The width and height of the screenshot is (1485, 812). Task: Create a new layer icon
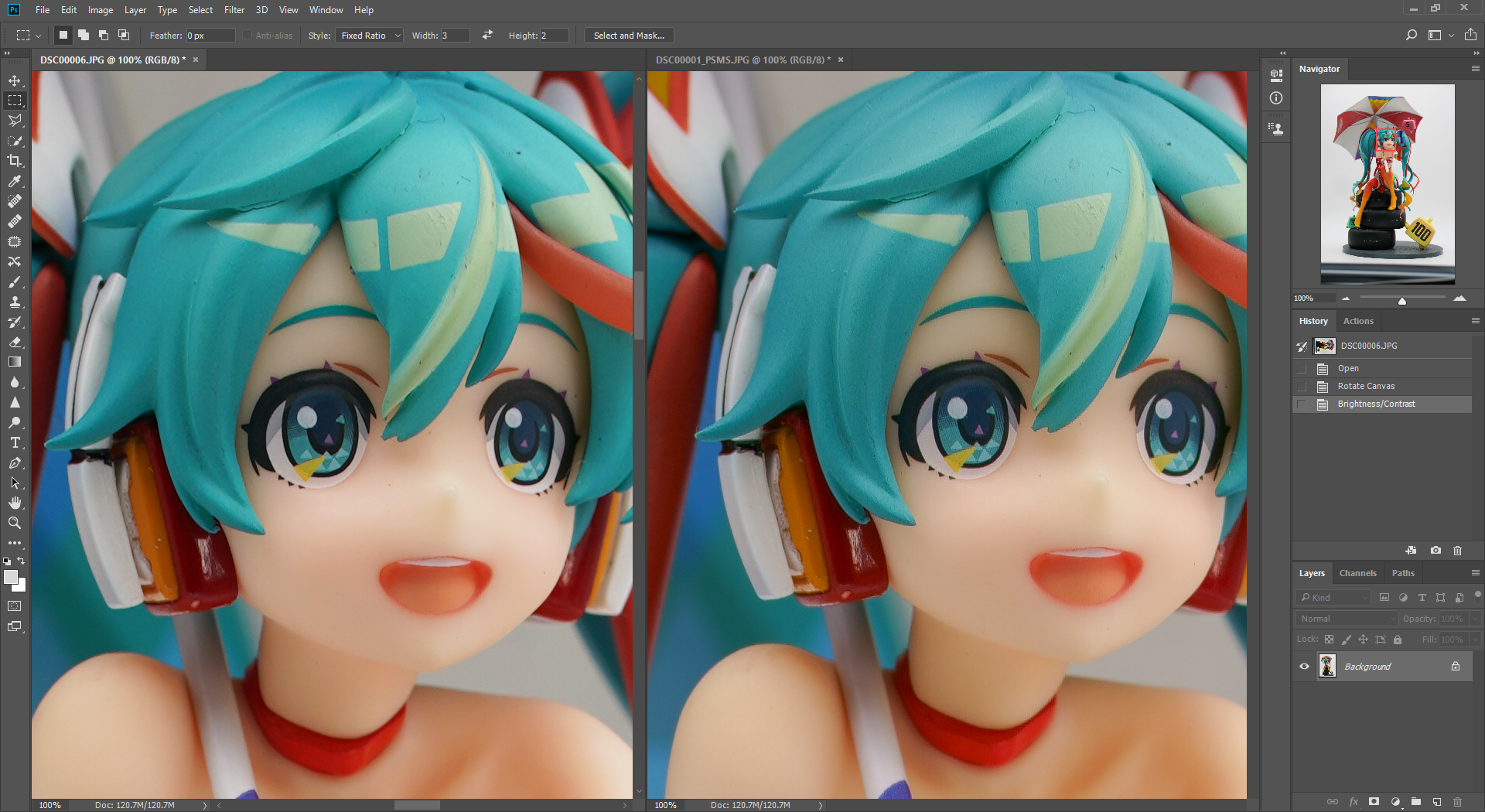tap(1436, 802)
